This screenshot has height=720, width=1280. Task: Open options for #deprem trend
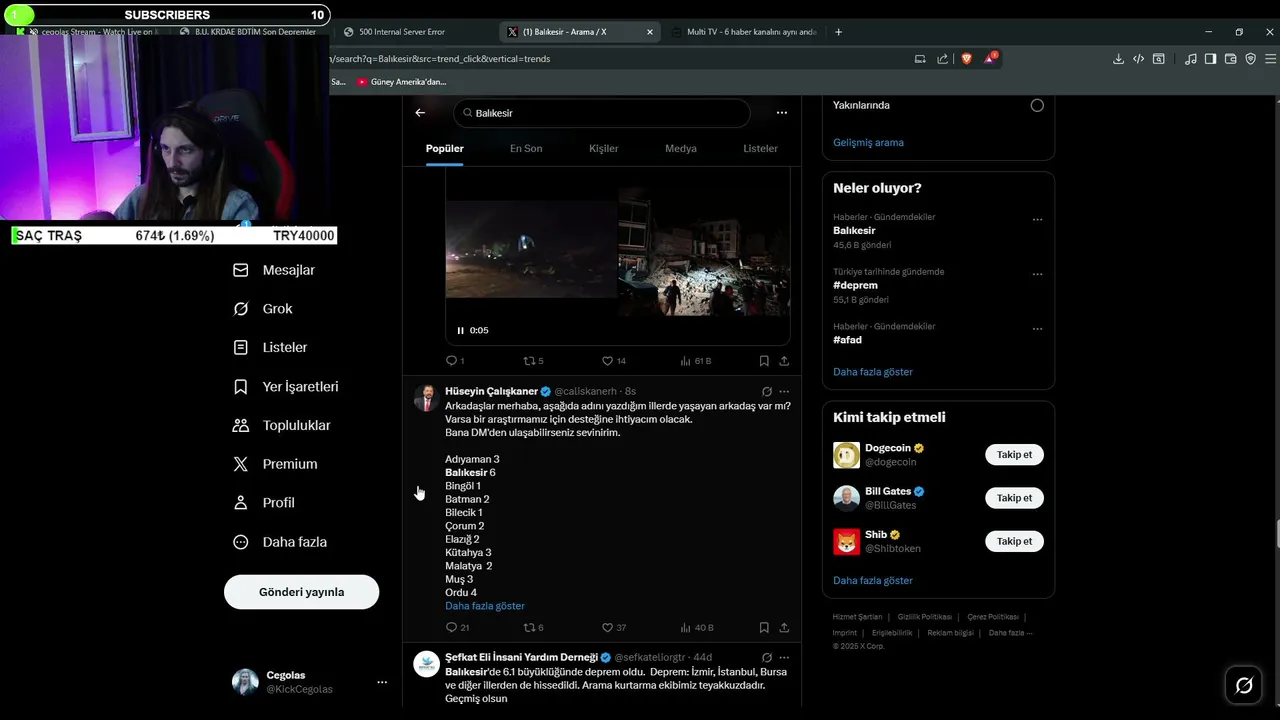tap(1037, 274)
